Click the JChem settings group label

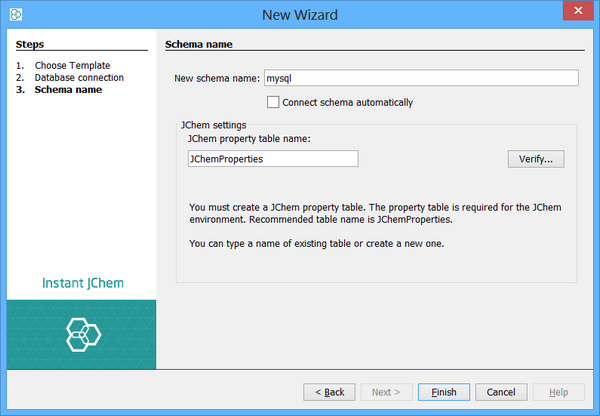[x=214, y=125]
